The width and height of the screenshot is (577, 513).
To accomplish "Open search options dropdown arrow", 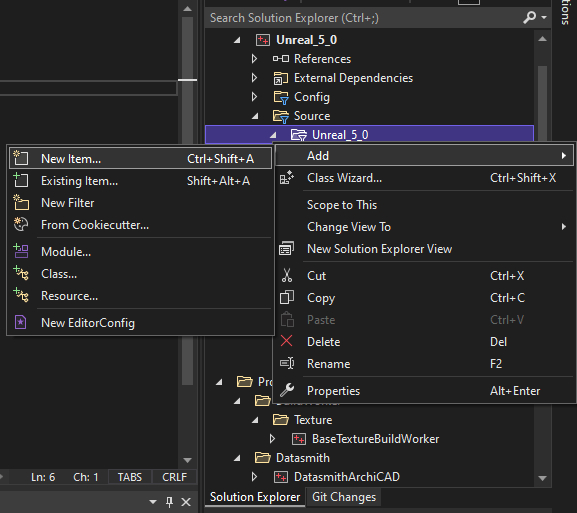I will tap(544, 17).
